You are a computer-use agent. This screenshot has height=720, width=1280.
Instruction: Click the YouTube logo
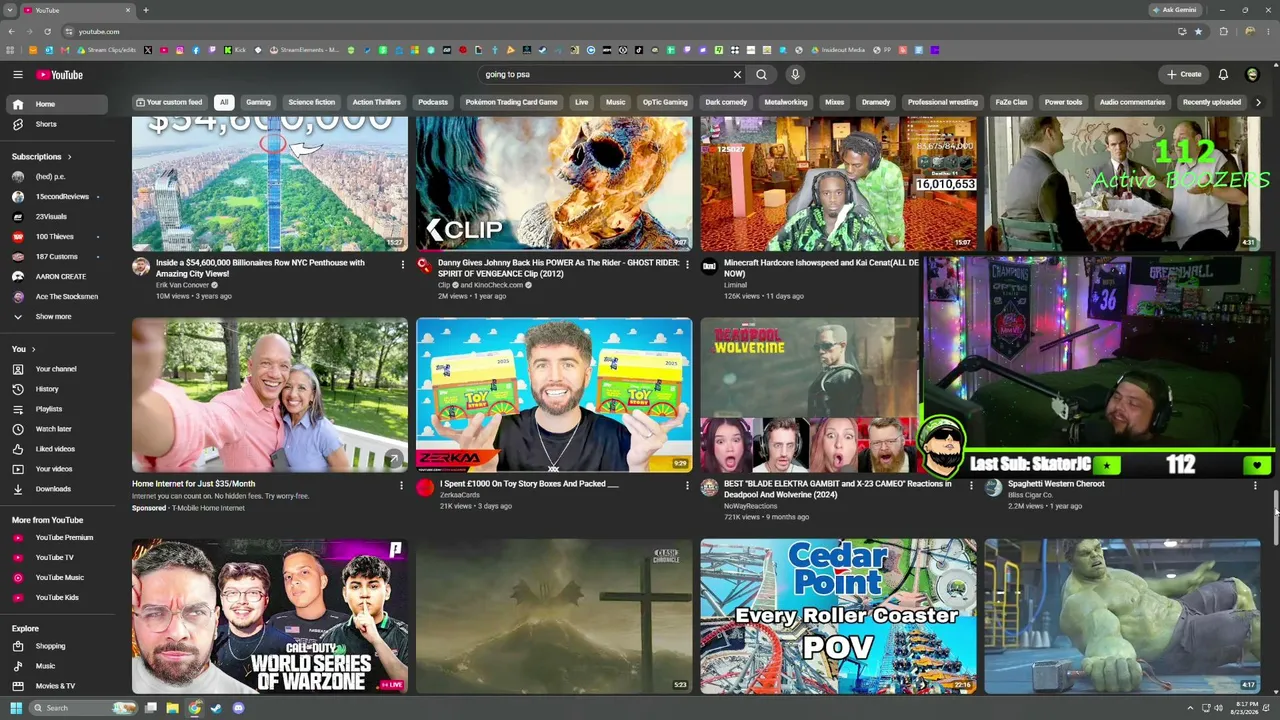(x=60, y=75)
